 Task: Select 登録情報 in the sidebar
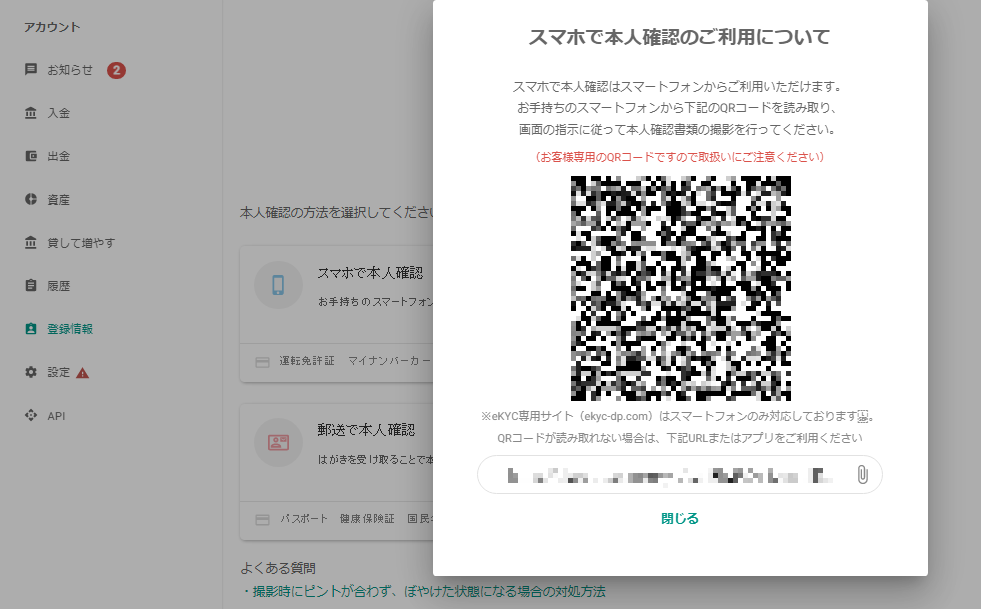click(x=70, y=329)
